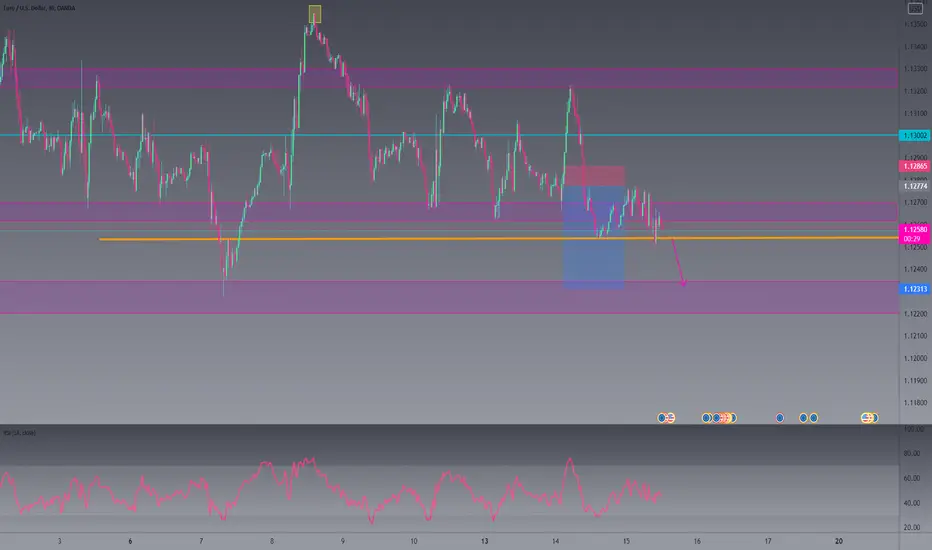Select the blue profit zone of short position

pos(594,238)
